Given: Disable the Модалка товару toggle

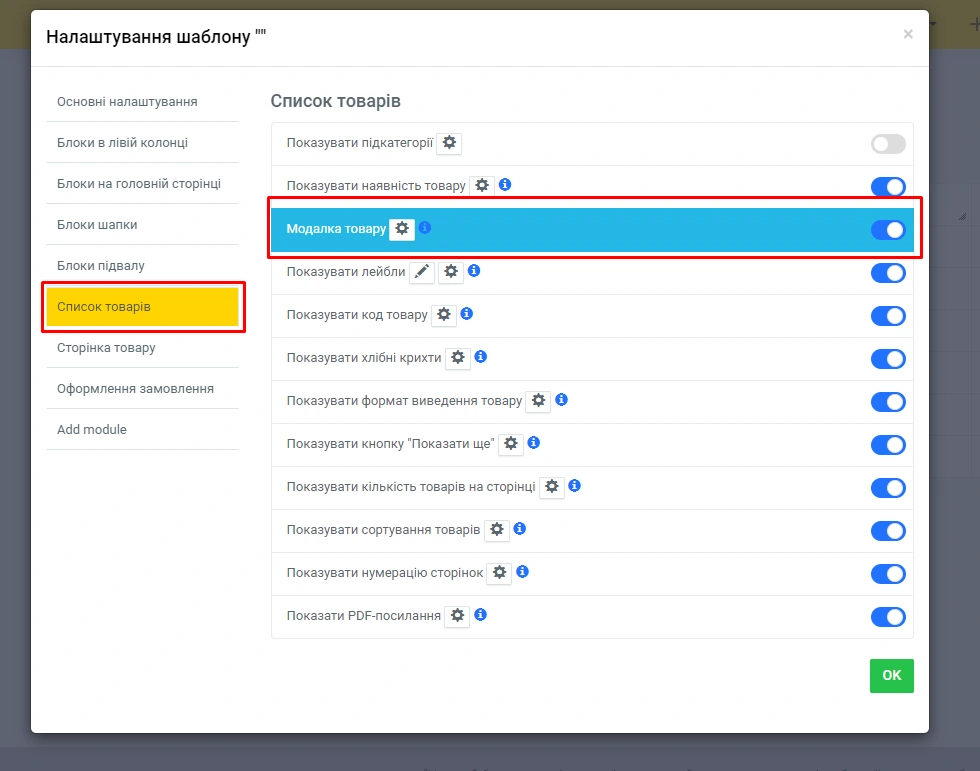Looking at the screenshot, I should tap(887, 230).
